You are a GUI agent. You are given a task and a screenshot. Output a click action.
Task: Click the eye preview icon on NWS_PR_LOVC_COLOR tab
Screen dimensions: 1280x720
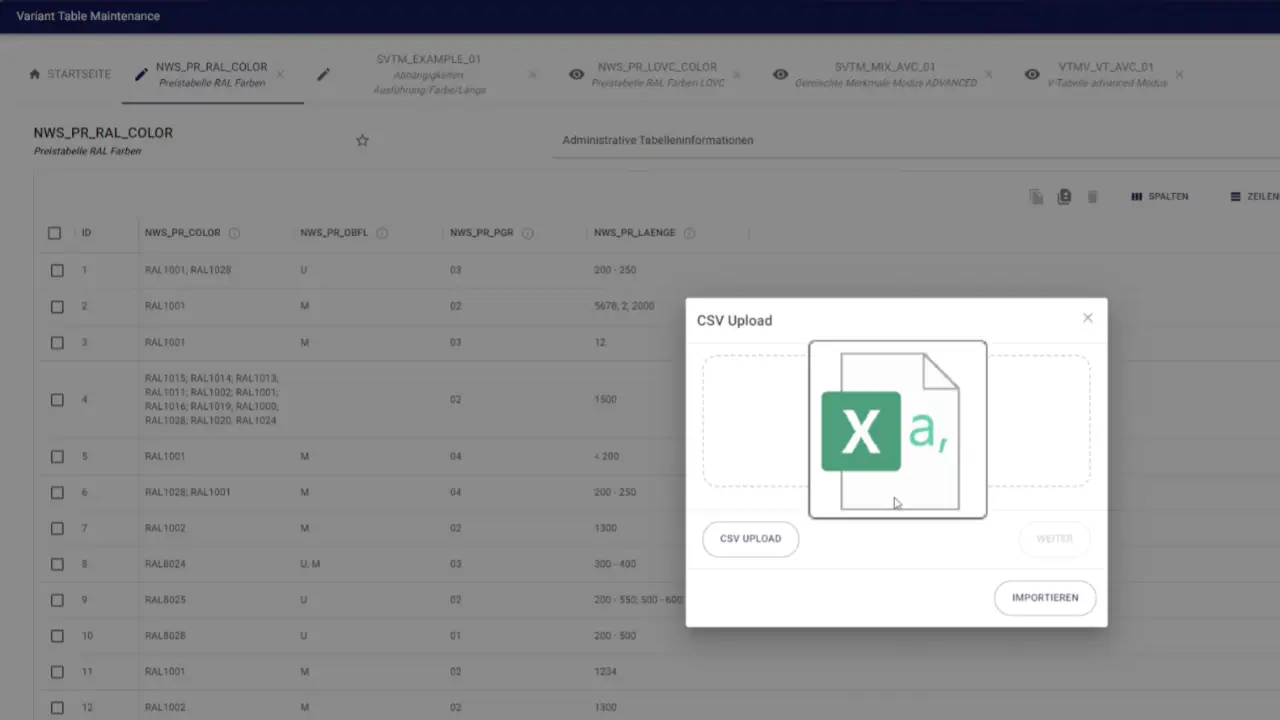coord(576,74)
